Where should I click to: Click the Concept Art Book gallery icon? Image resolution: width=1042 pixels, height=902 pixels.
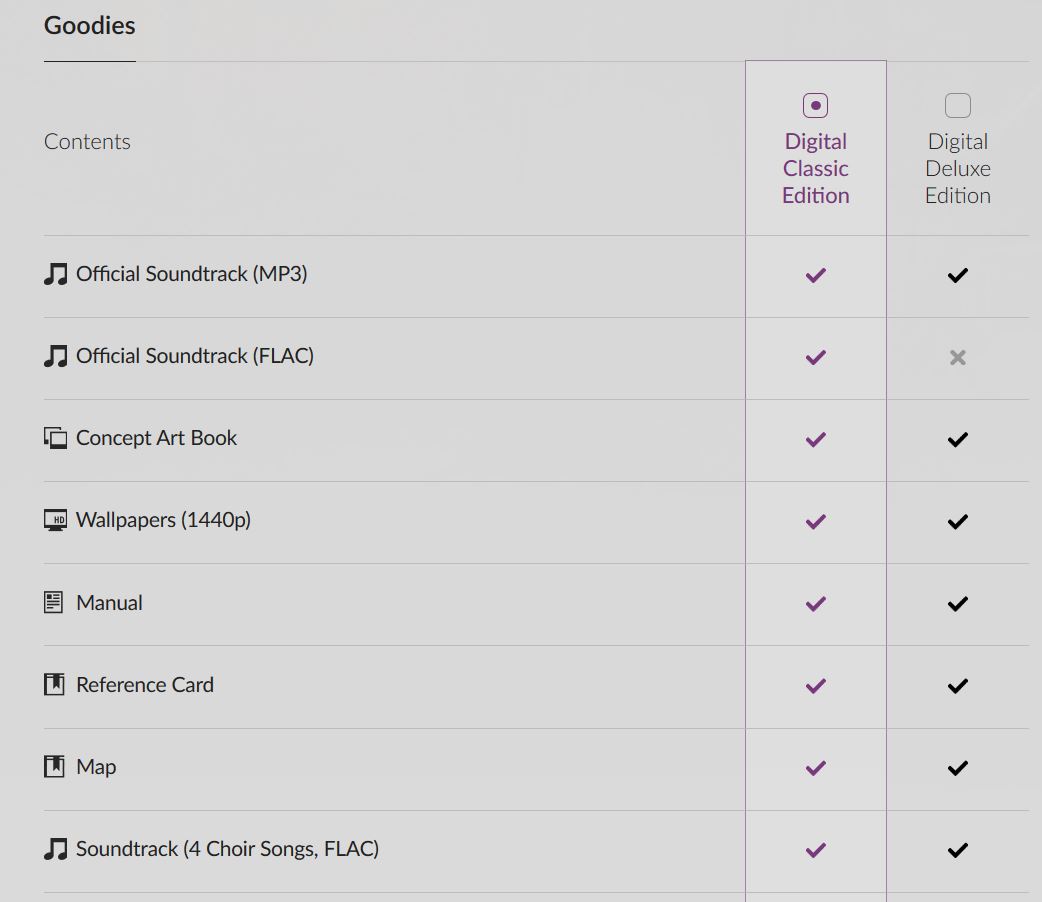pyautogui.click(x=56, y=438)
